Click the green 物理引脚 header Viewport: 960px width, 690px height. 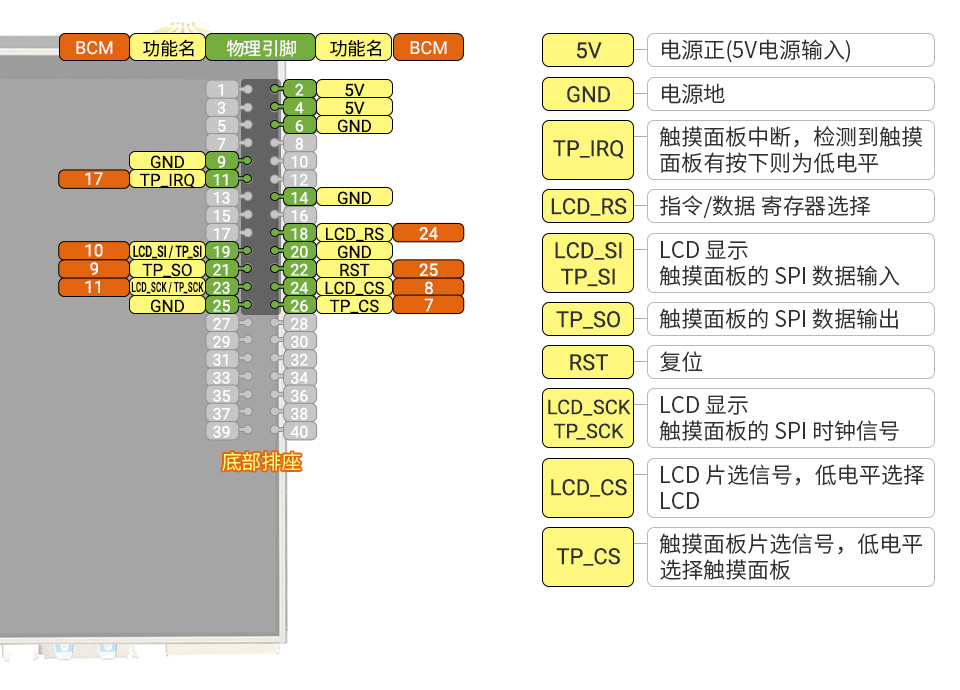260,48
